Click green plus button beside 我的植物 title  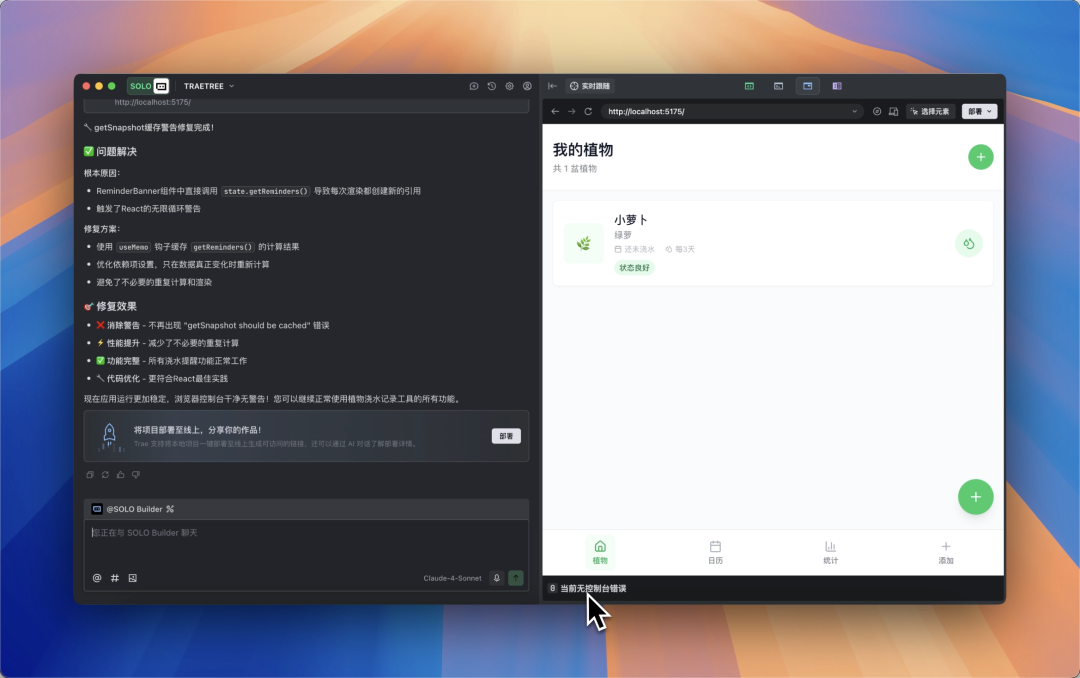(981, 157)
